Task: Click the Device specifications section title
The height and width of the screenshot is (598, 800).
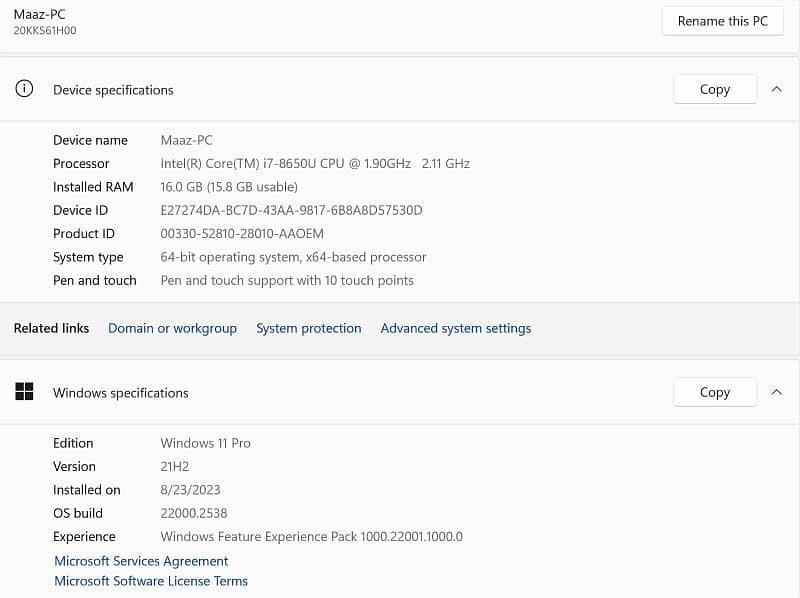Action: 113,90
